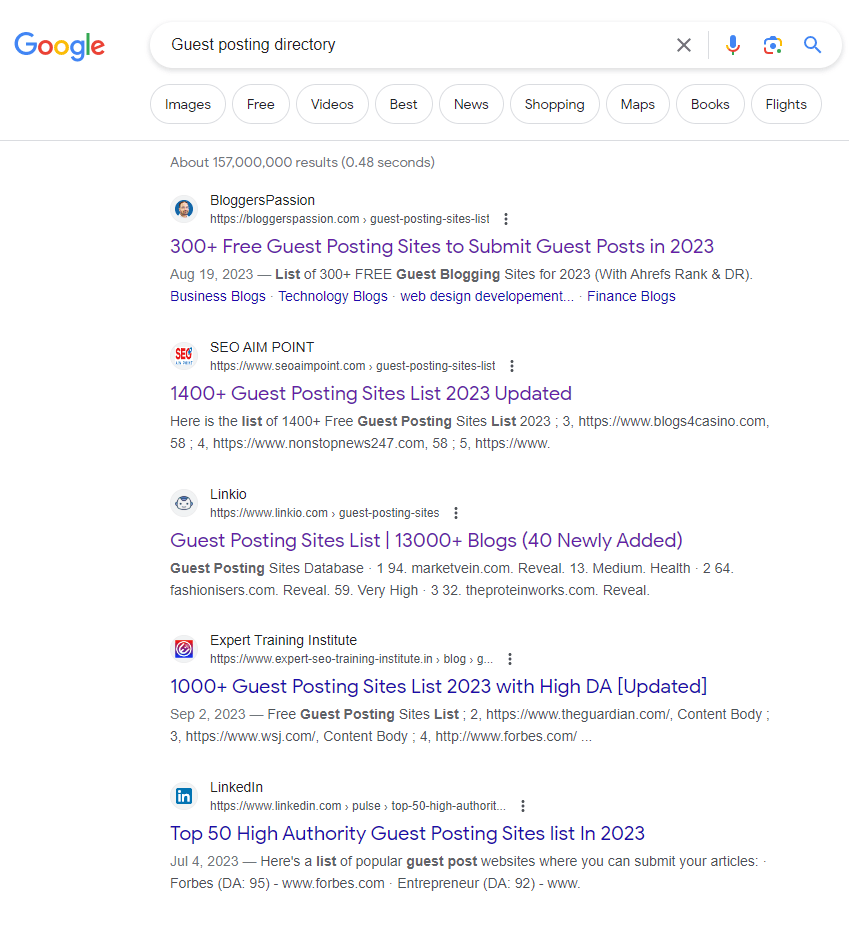This screenshot has height=925, width=849.
Task: Click expert-seo-training-institute.in URL breadcrumb
Action: [352, 659]
